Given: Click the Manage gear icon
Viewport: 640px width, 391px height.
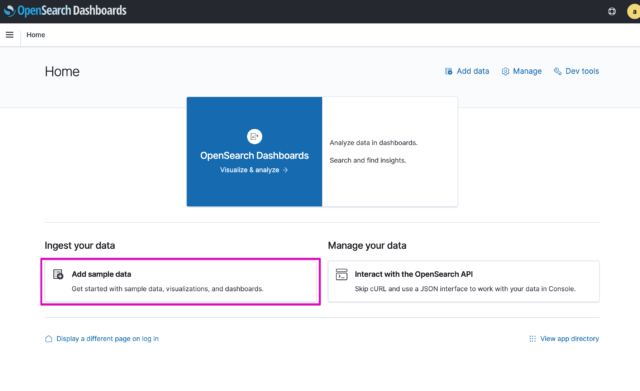Looking at the screenshot, I should coord(505,71).
